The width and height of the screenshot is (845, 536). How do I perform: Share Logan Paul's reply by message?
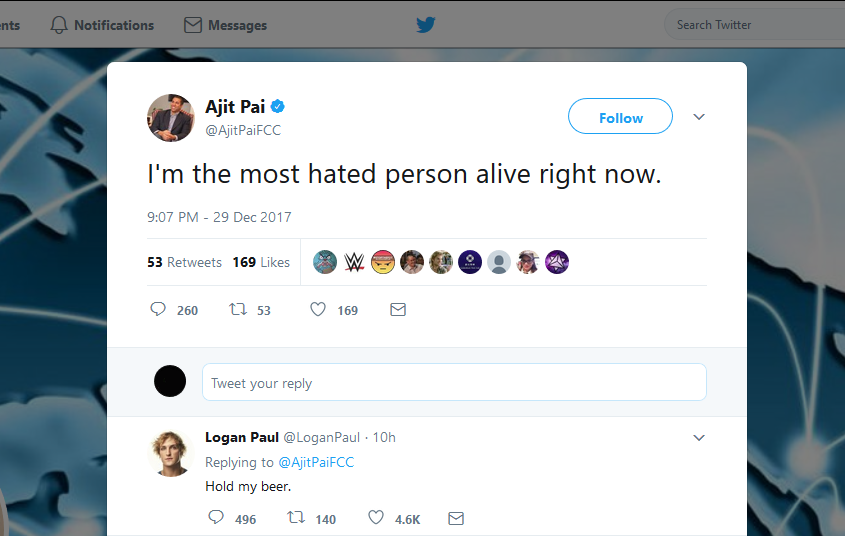(x=456, y=518)
